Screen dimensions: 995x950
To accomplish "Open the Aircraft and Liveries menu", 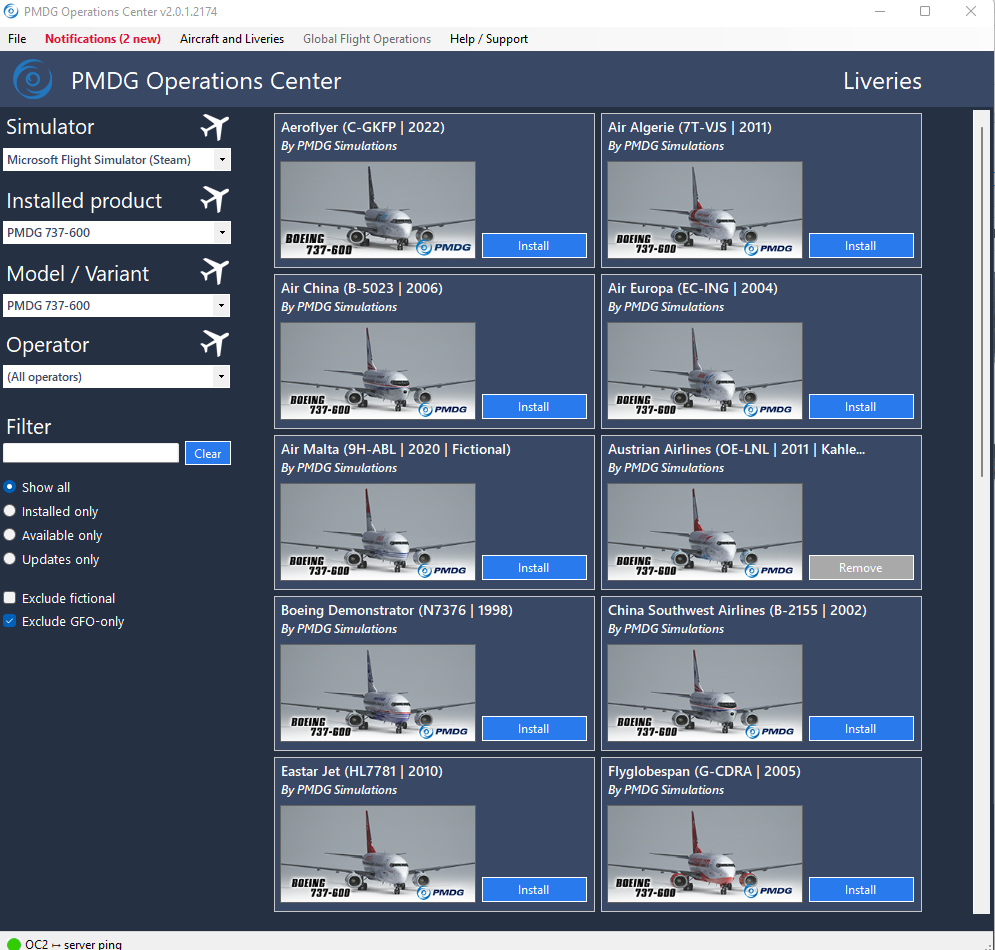I will pyautogui.click(x=232, y=39).
